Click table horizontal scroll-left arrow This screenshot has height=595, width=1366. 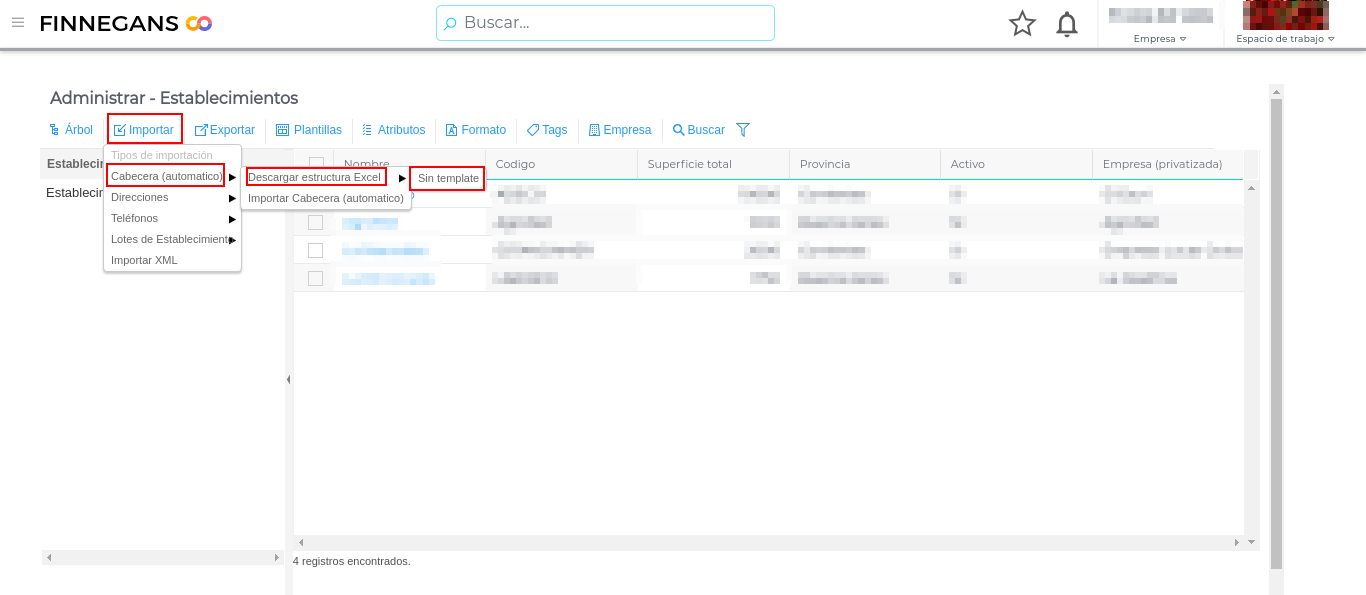coord(300,542)
